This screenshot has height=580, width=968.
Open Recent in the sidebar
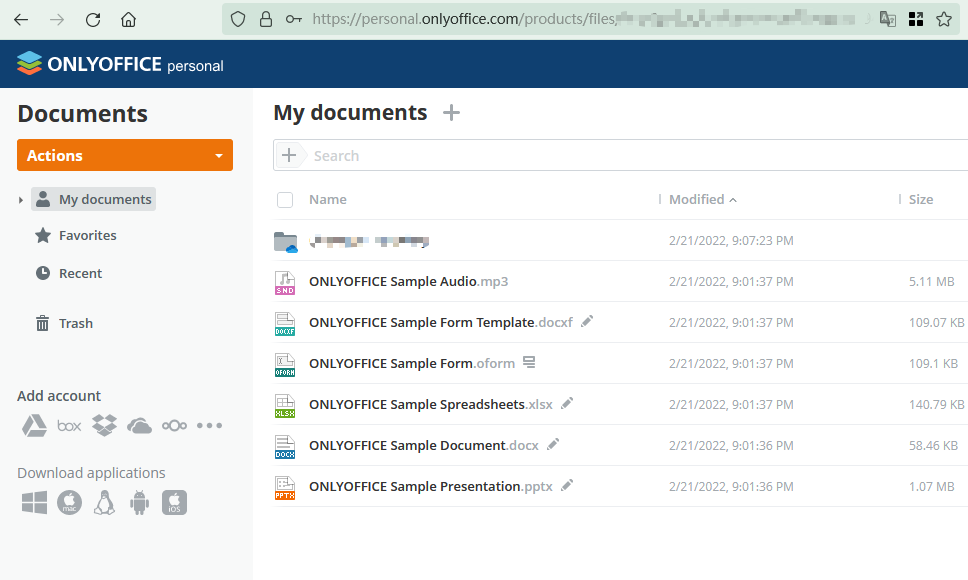(x=69, y=273)
